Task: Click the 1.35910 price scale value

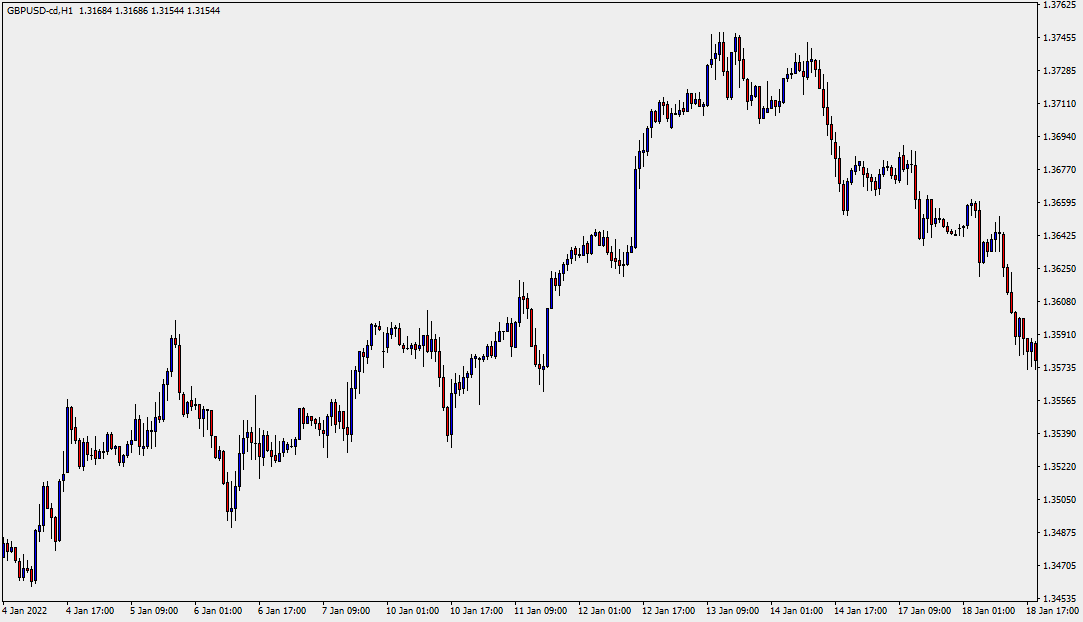Action: coord(1058,335)
